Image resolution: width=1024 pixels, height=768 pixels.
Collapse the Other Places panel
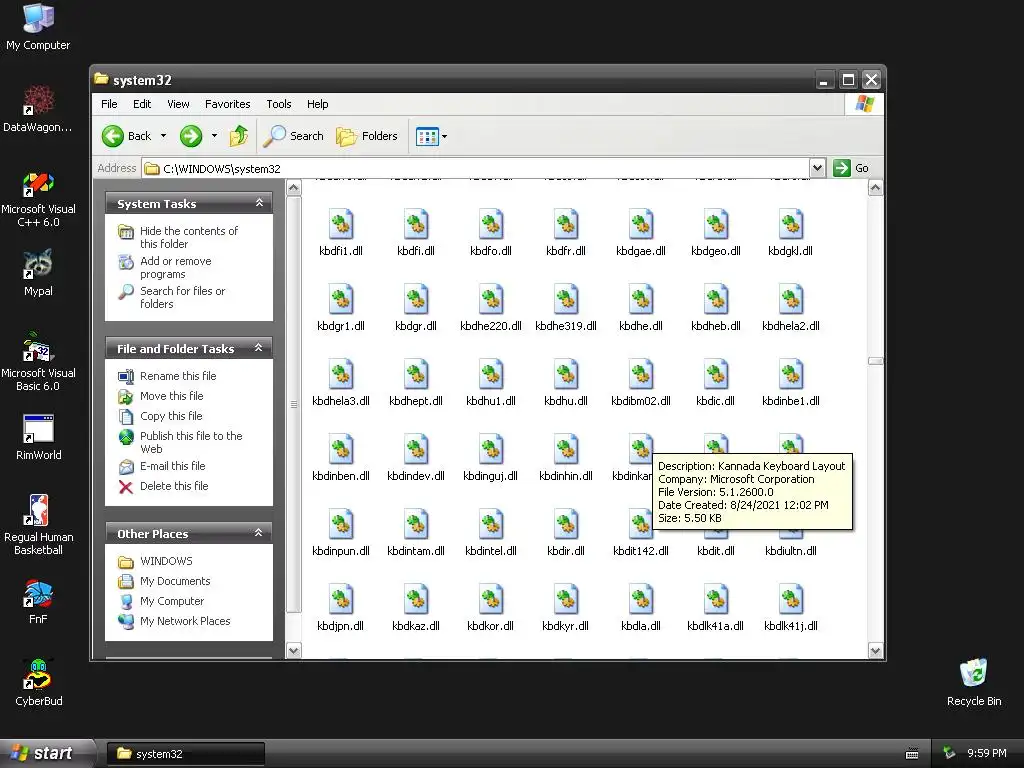pos(259,533)
